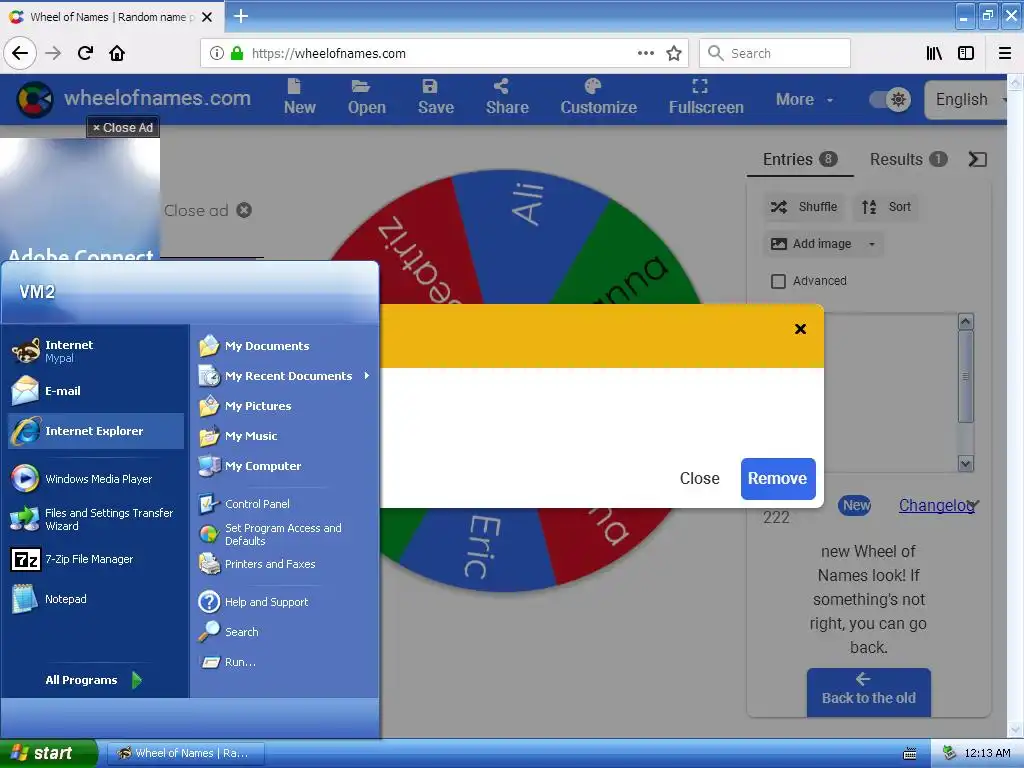Viewport: 1024px width, 768px height.
Task: Close the dialog with X icon
Action: coord(801,329)
